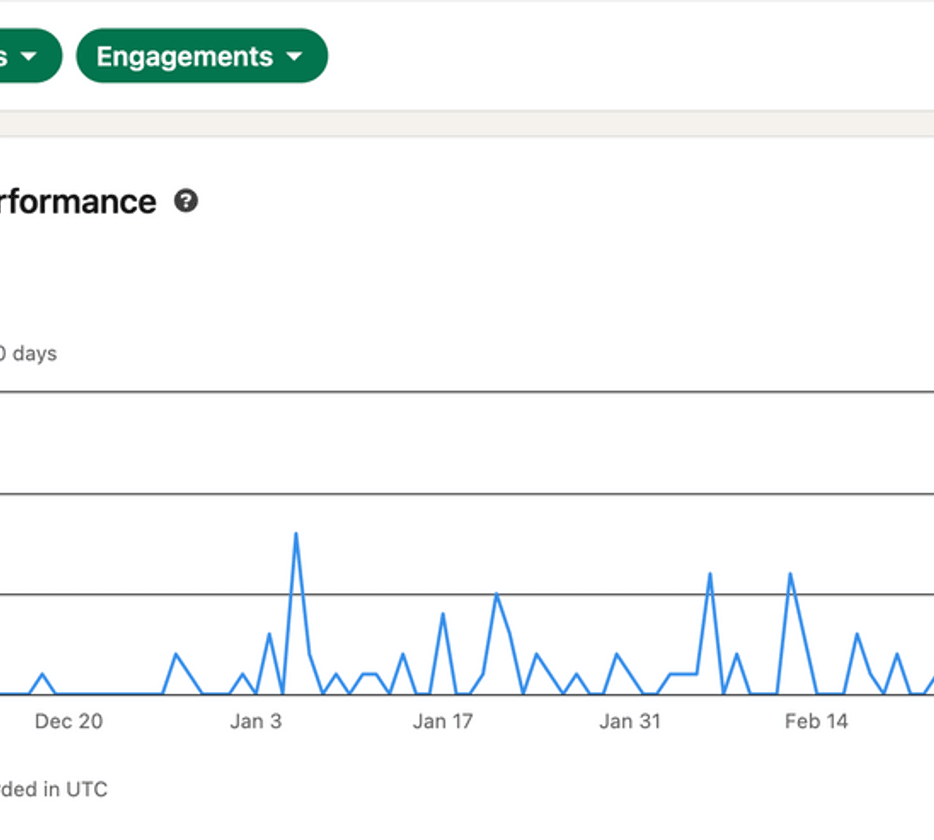Image resolution: width=934 pixels, height=840 pixels.
Task: Click the line peak directly above Jan 17 label
Action: click(443, 614)
